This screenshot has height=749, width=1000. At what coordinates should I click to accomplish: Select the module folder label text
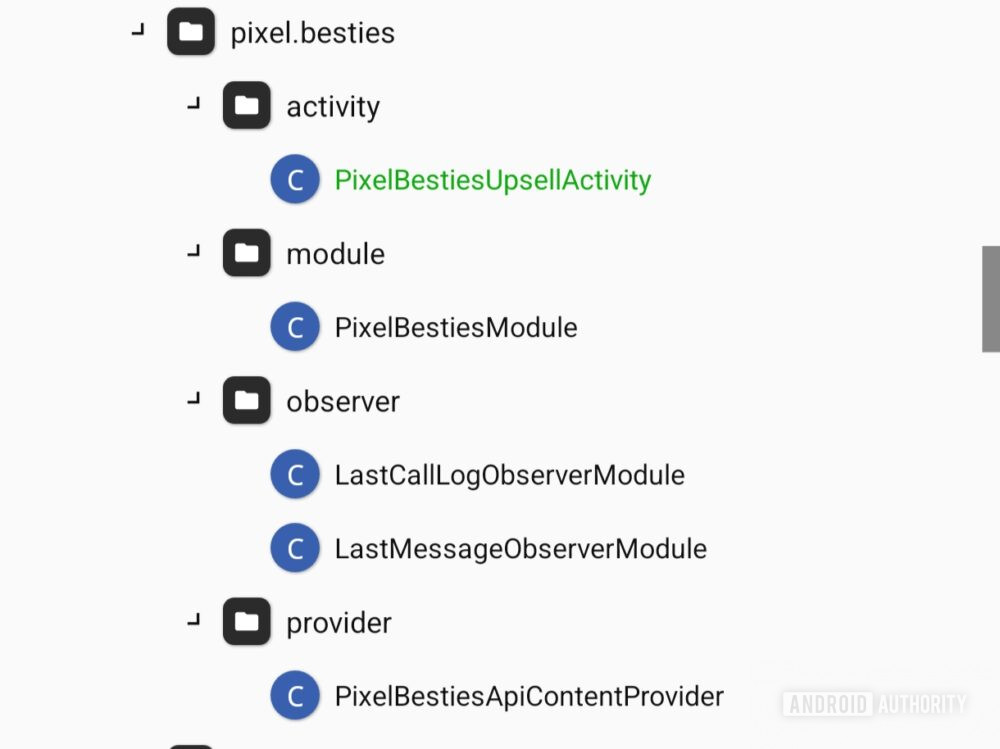point(335,253)
